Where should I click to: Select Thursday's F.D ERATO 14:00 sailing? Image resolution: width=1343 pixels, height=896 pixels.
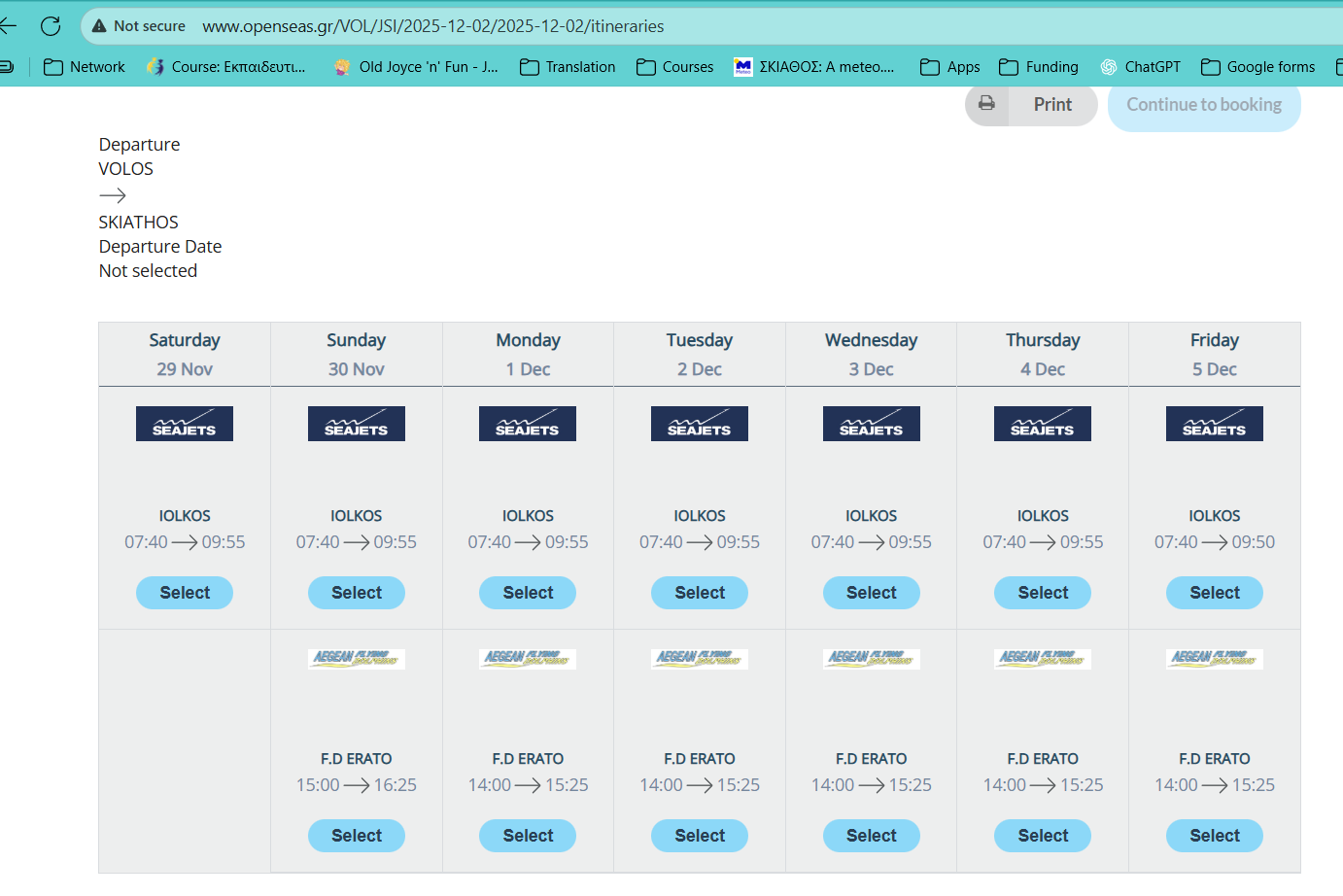coord(1042,836)
